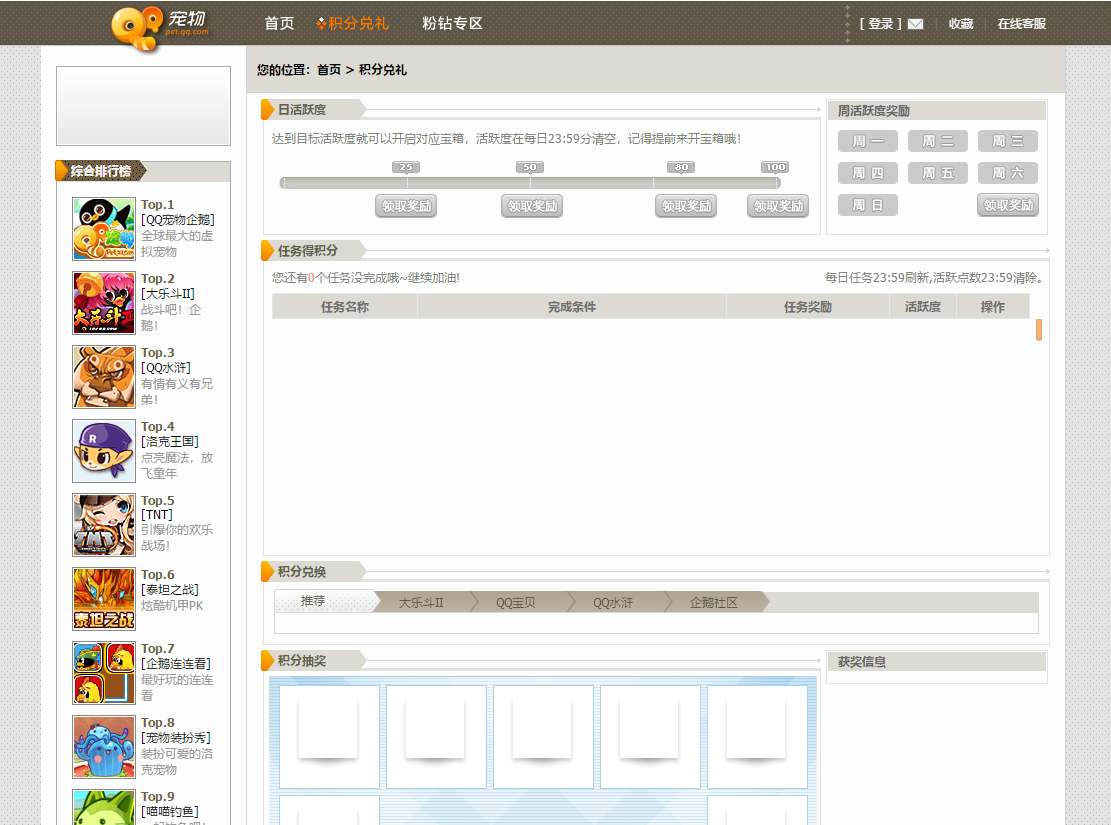Open 在线客服 support link
The width and height of the screenshot is (1111, 825).
(1022, 24)
